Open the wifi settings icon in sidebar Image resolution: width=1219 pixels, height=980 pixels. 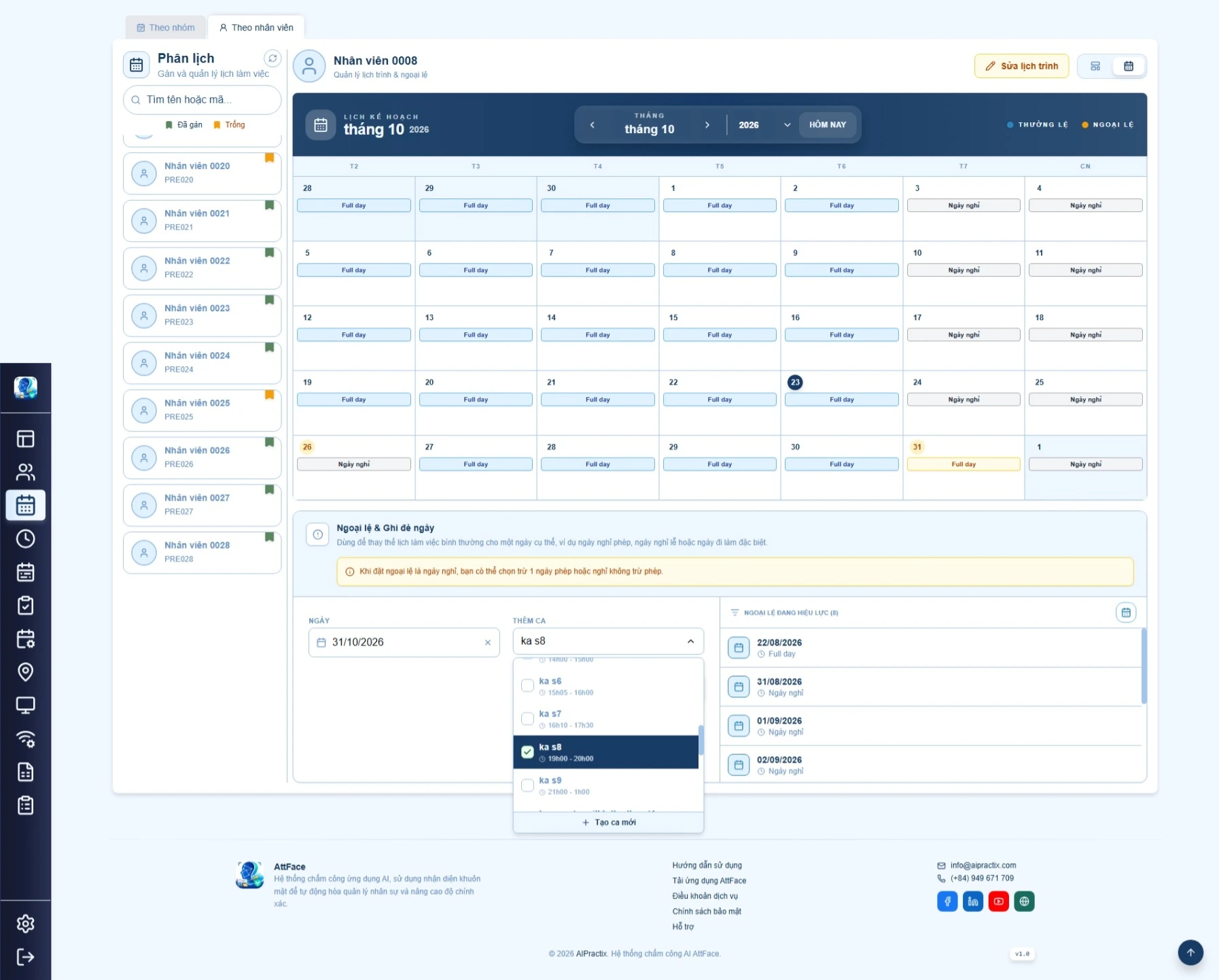point(25,739)
